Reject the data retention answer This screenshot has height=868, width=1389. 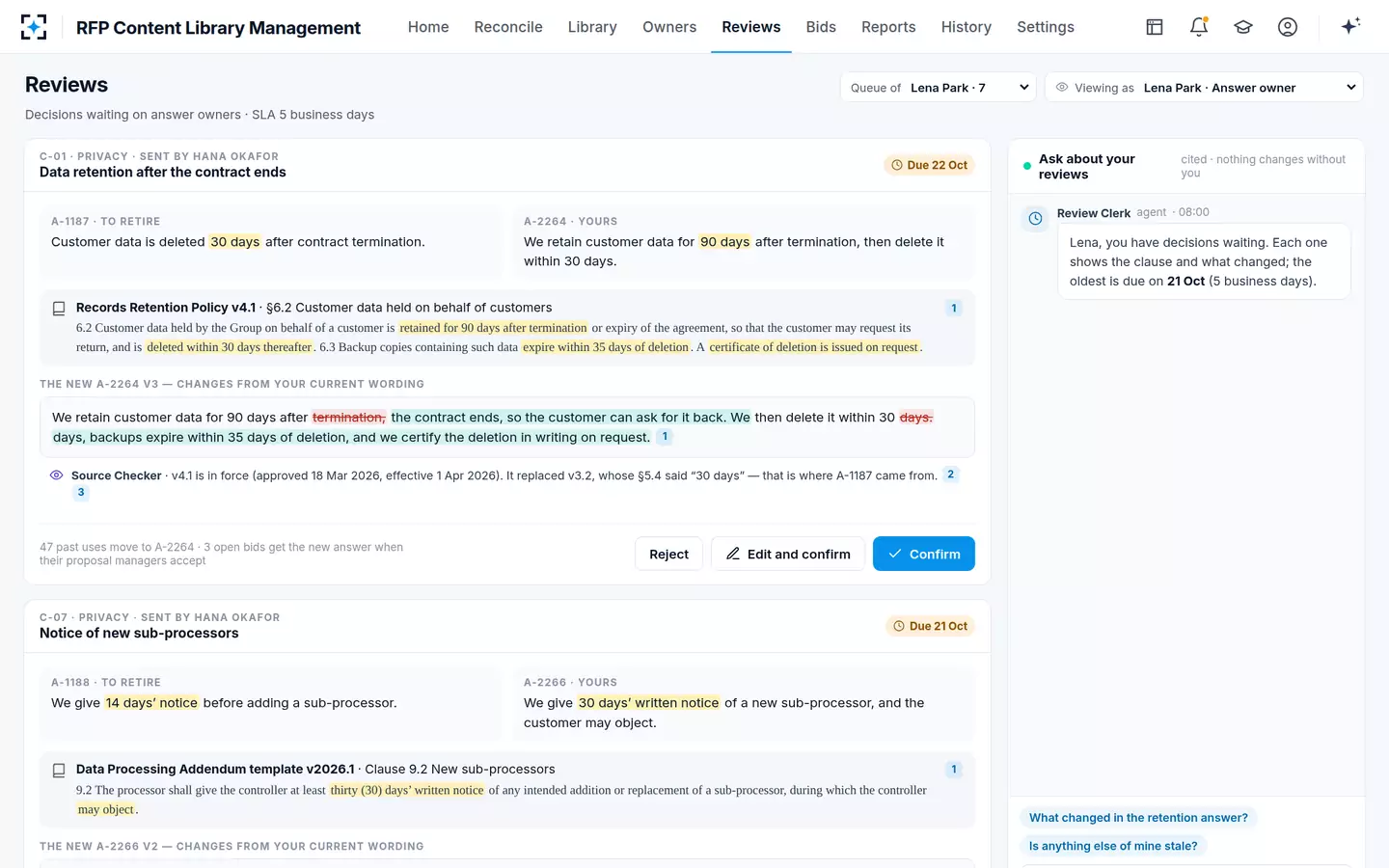tap(668, 554)
